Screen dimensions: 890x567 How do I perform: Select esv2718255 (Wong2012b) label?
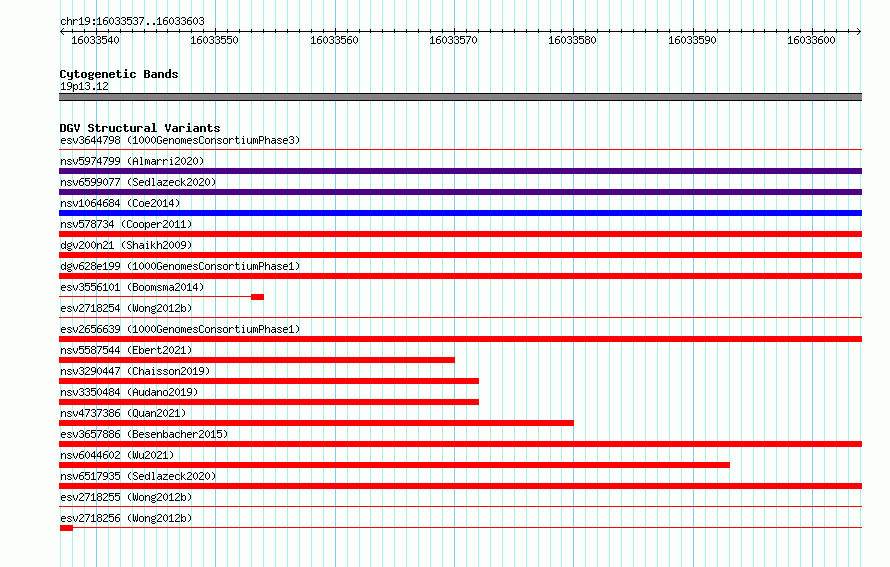pos(126,497)
